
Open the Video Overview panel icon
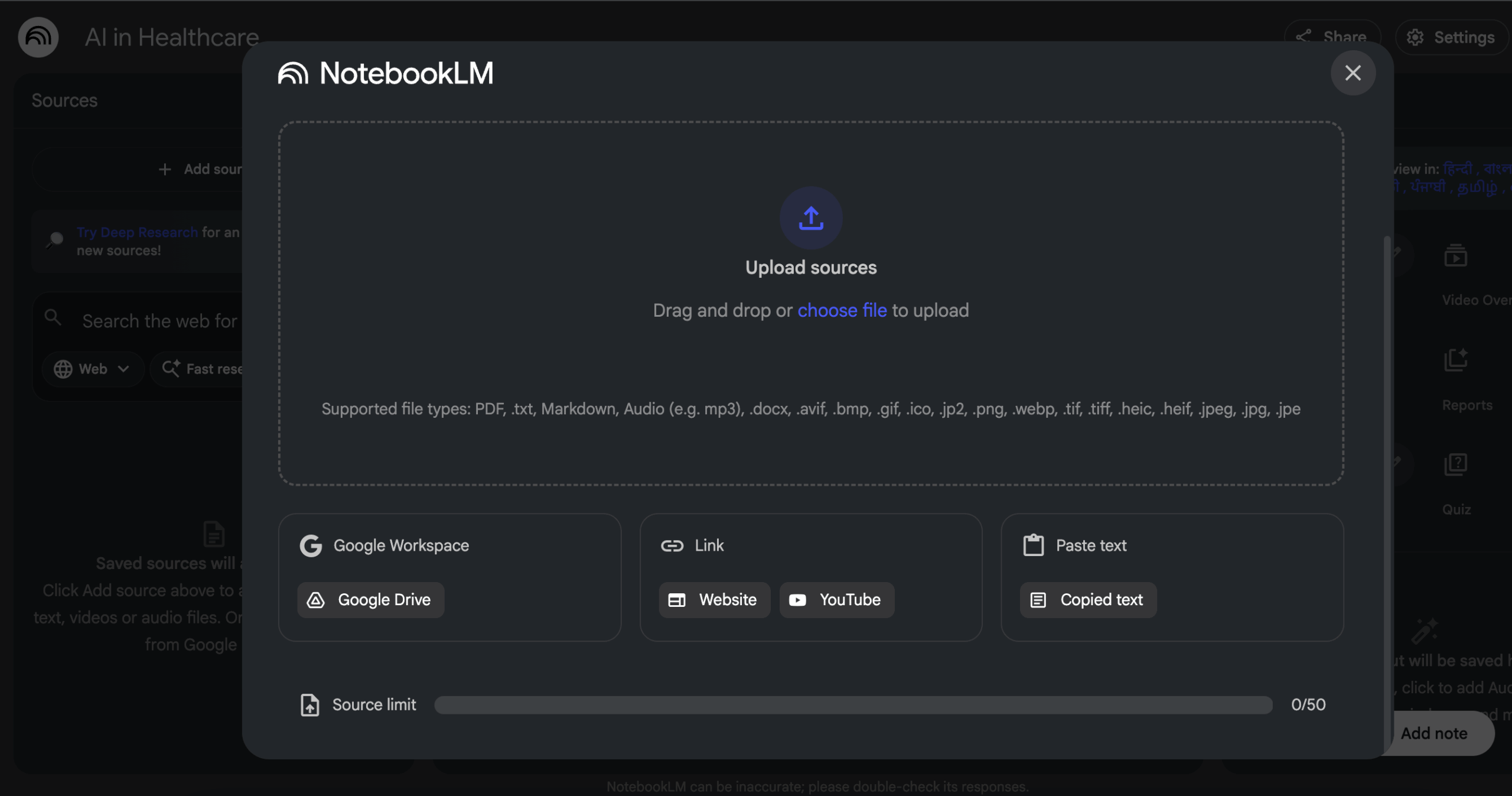pyautogui.click(x=1456, y=255)
